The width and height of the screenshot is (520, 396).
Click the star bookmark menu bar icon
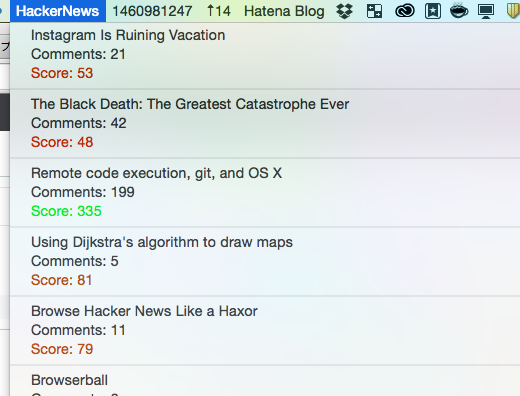(433, 11)
